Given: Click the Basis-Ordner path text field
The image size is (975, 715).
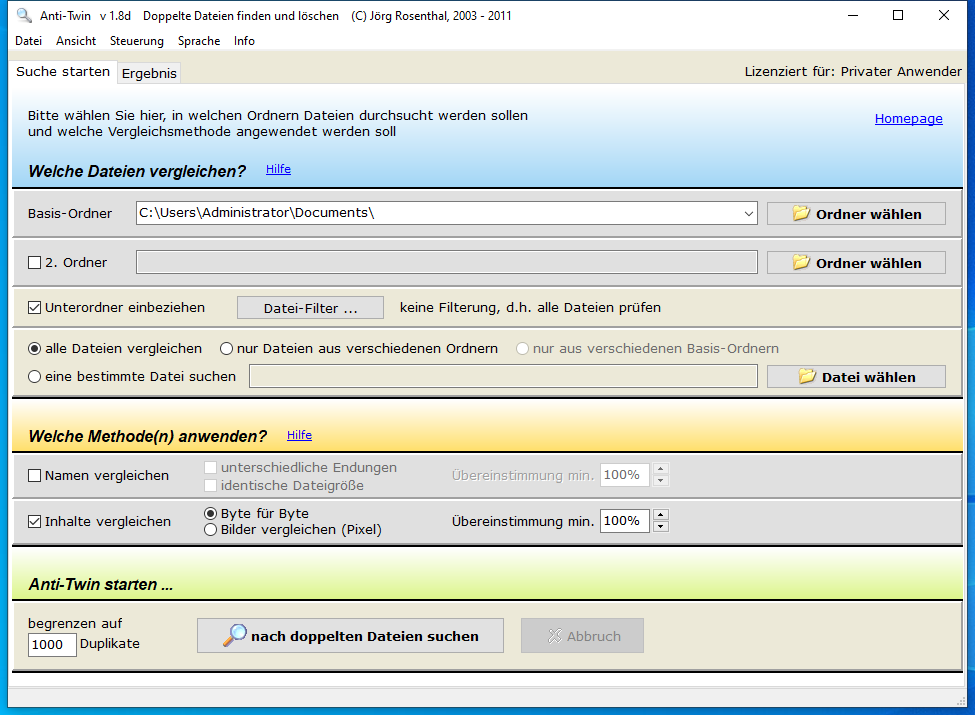Looking at the screenshot, I should [438, 213].
